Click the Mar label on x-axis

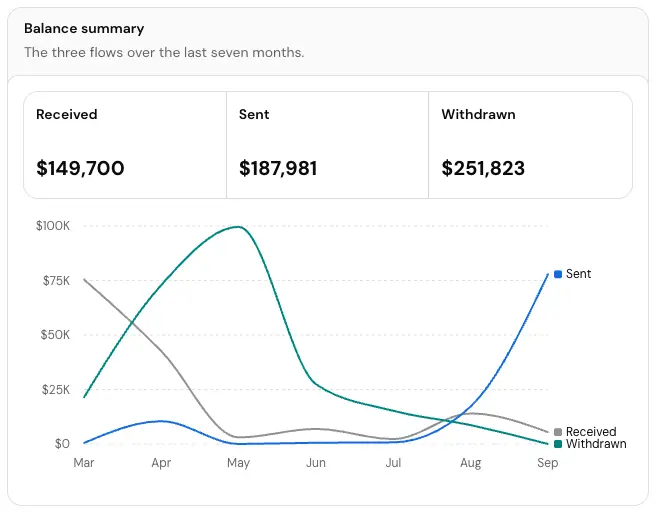[x=84, y=463]
